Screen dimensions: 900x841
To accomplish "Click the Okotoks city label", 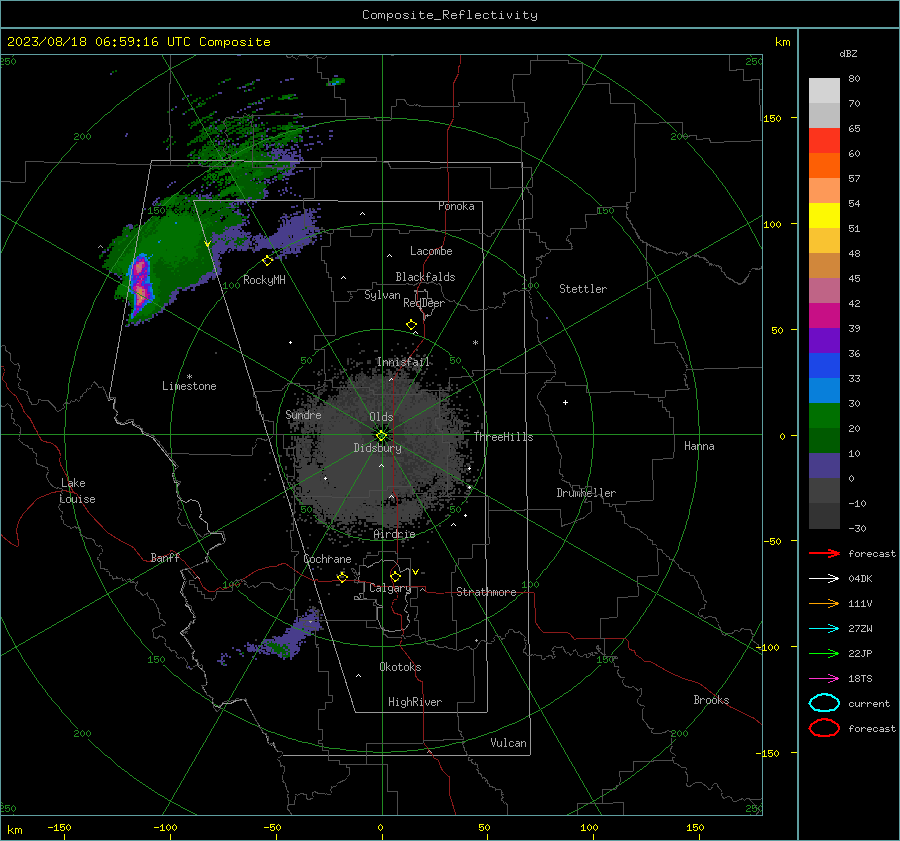I will [x=400, y=667].
